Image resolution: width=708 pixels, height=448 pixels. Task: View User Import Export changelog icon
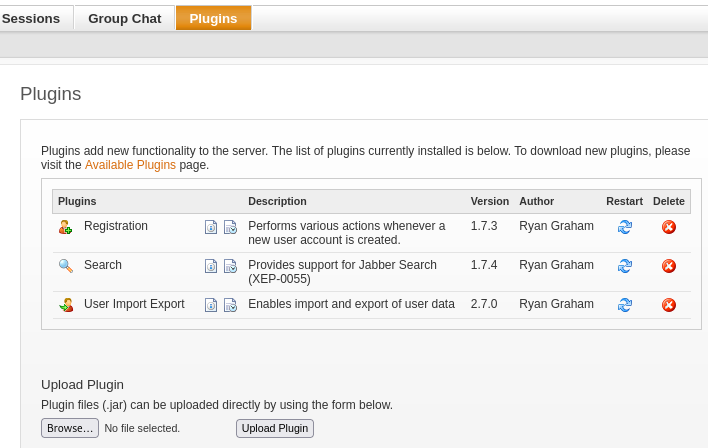[230, 305]
